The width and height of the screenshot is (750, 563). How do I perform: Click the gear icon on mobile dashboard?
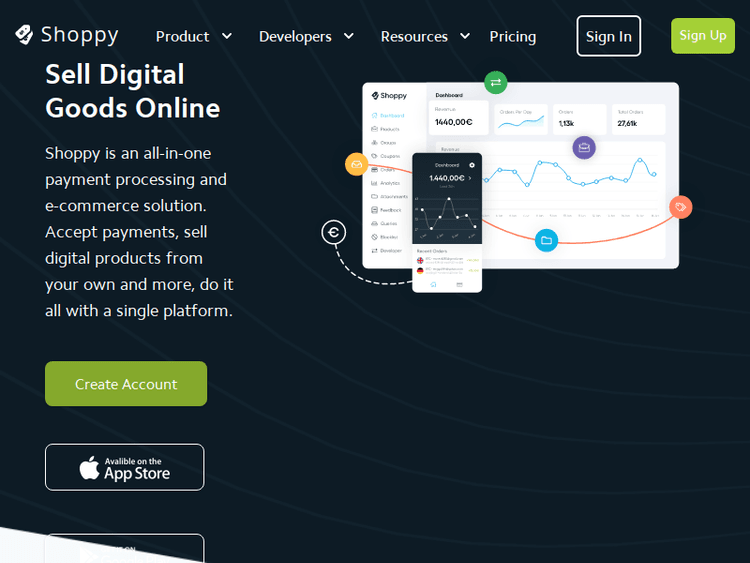click(x=472, y=165)
